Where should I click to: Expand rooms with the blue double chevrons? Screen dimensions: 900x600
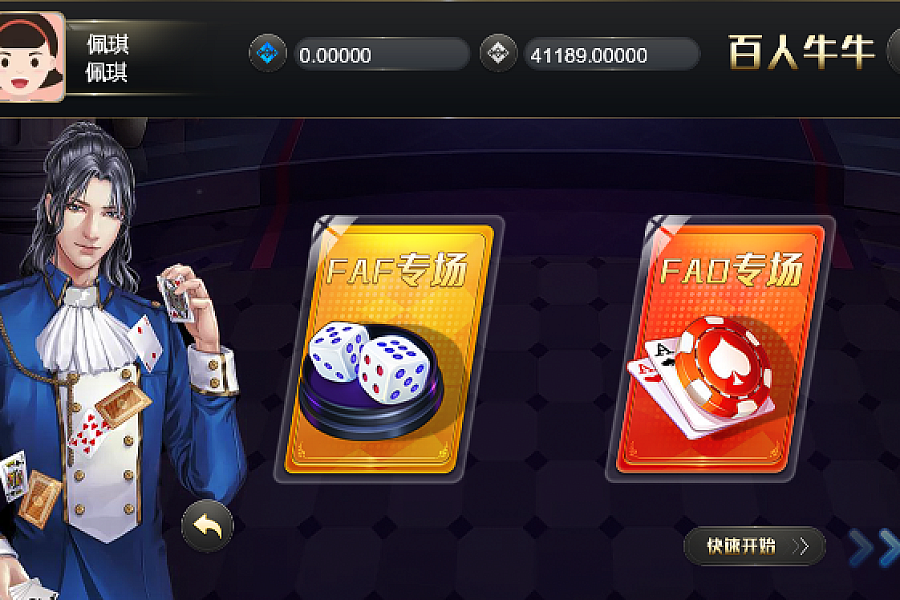point(874,548)
